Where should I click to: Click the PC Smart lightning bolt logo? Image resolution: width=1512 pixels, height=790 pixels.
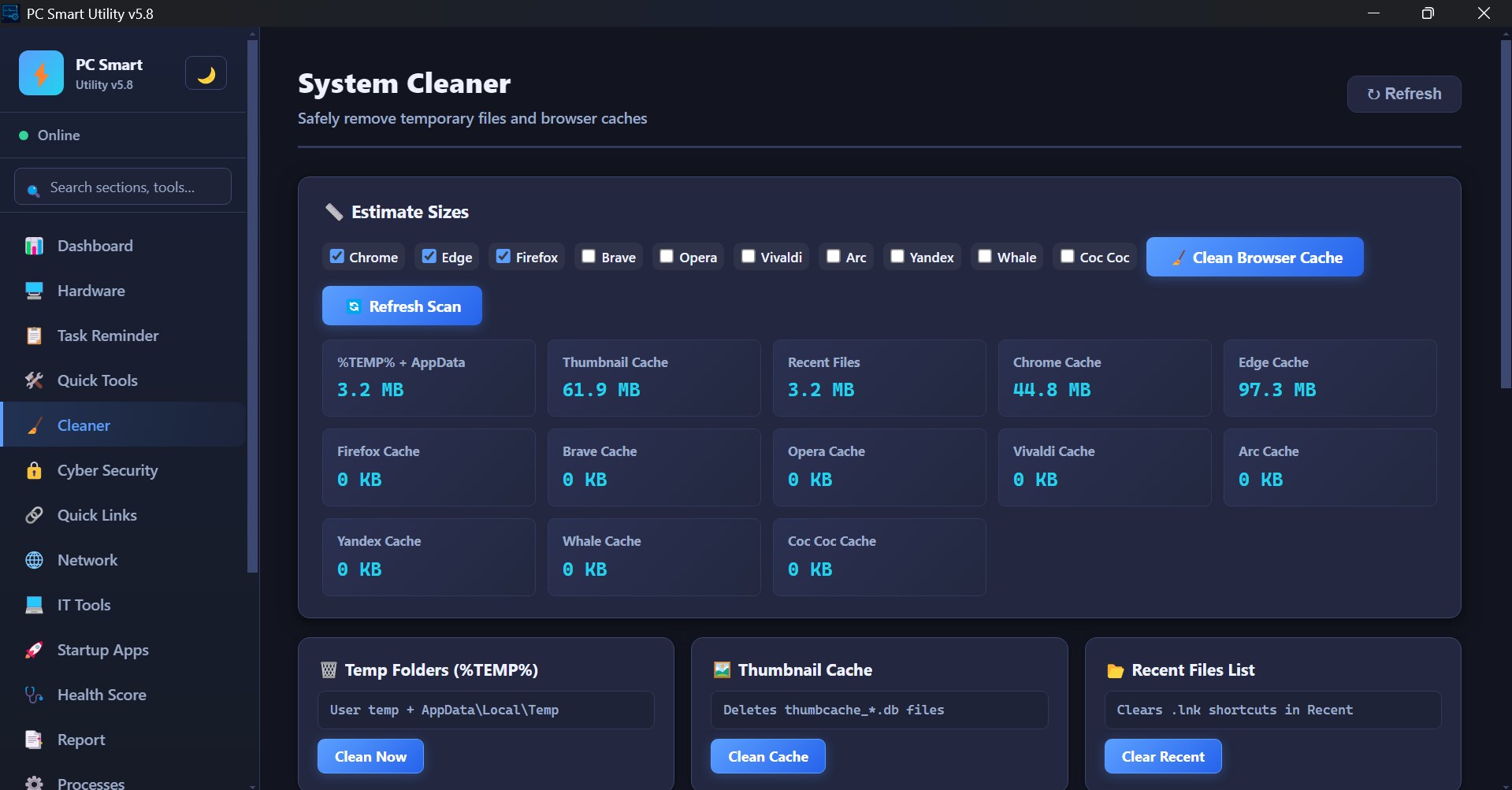pyautogui.click(x=41, y=73)
